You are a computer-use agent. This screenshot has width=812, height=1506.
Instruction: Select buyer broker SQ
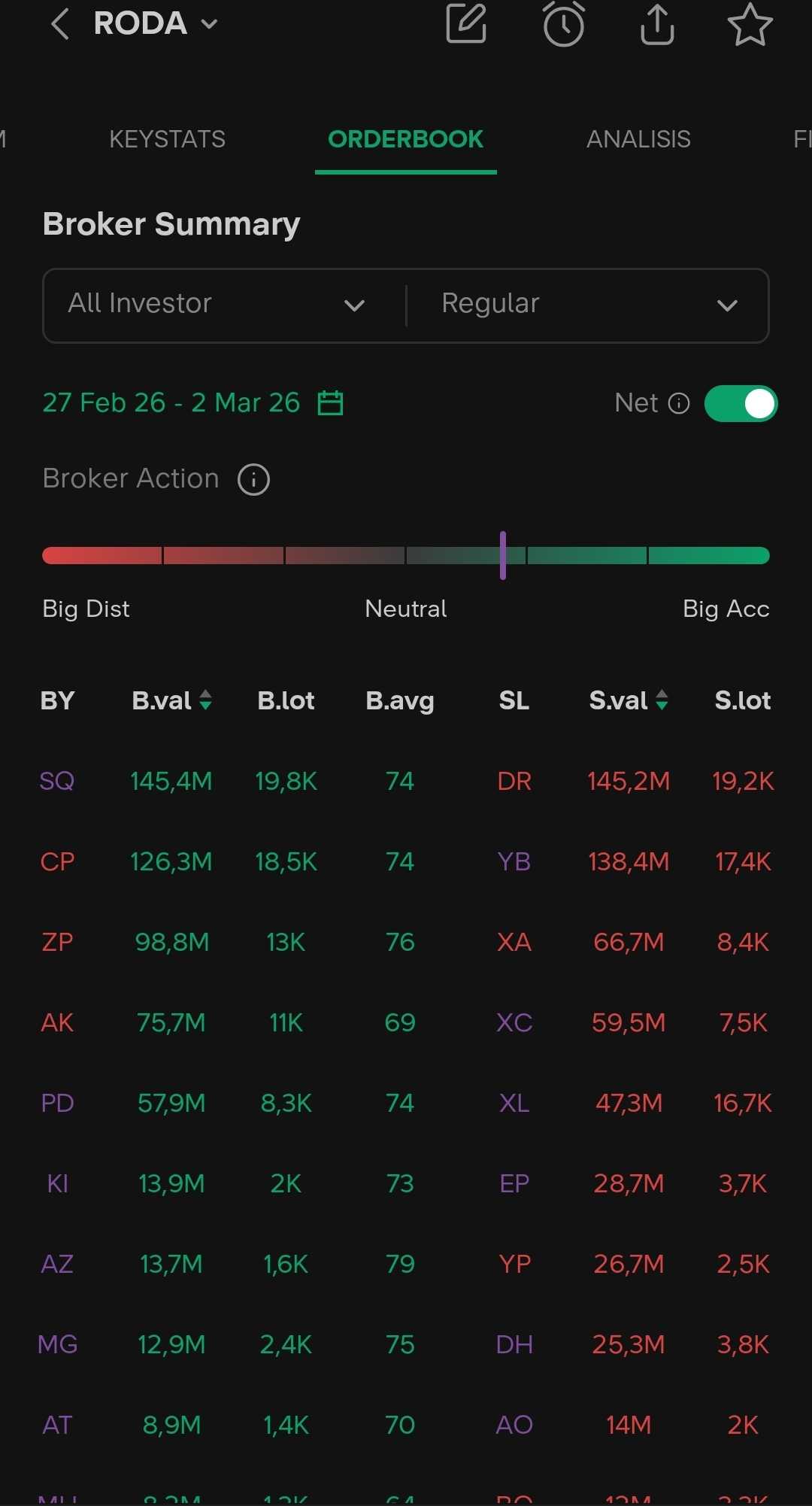point(57,781)
